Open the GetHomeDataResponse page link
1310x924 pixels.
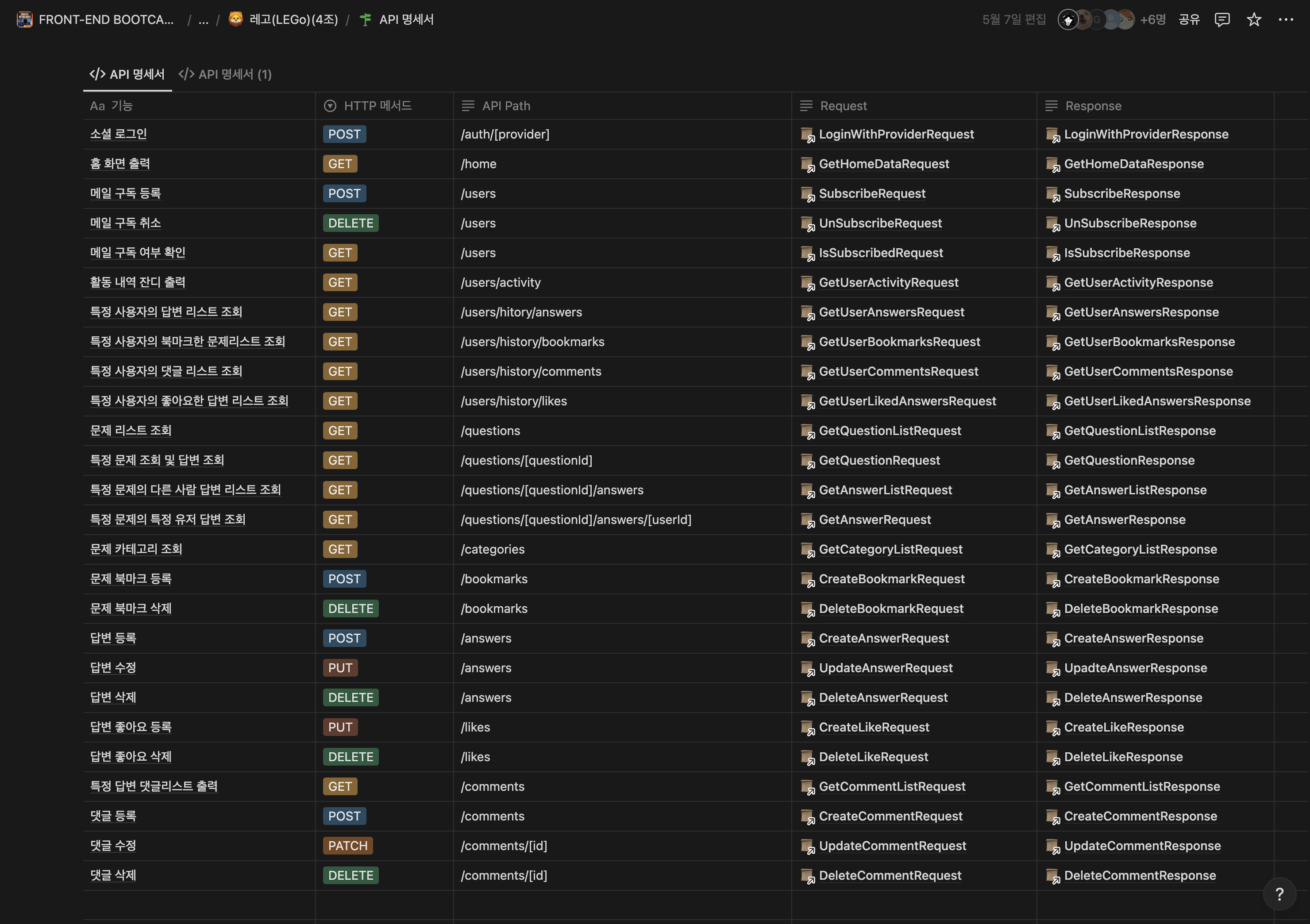click(x=1133, y=164)
